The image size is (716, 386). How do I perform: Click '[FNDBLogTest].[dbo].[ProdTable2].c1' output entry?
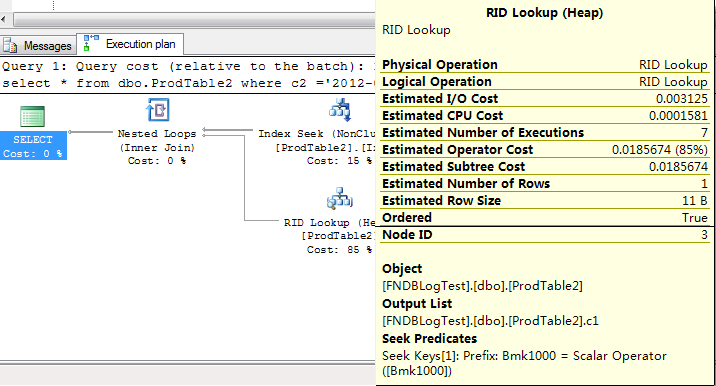click(490, 321)
